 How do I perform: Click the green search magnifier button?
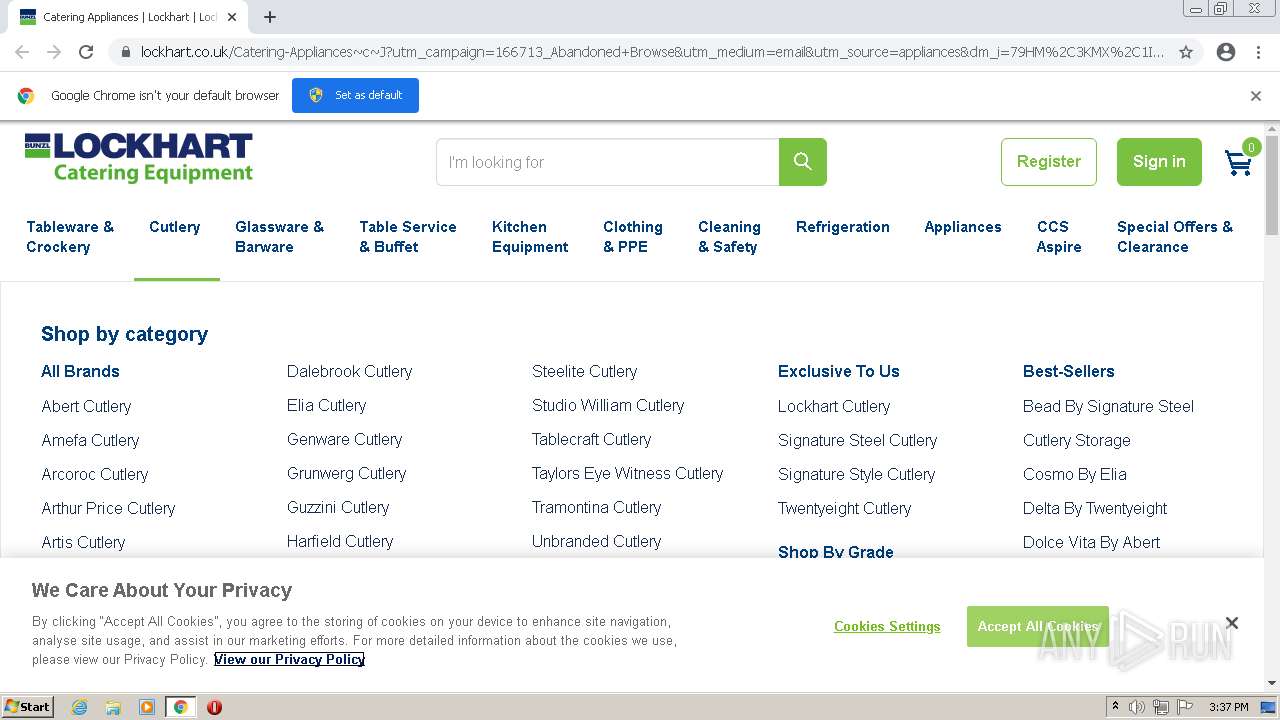click(x=802, y=162)
